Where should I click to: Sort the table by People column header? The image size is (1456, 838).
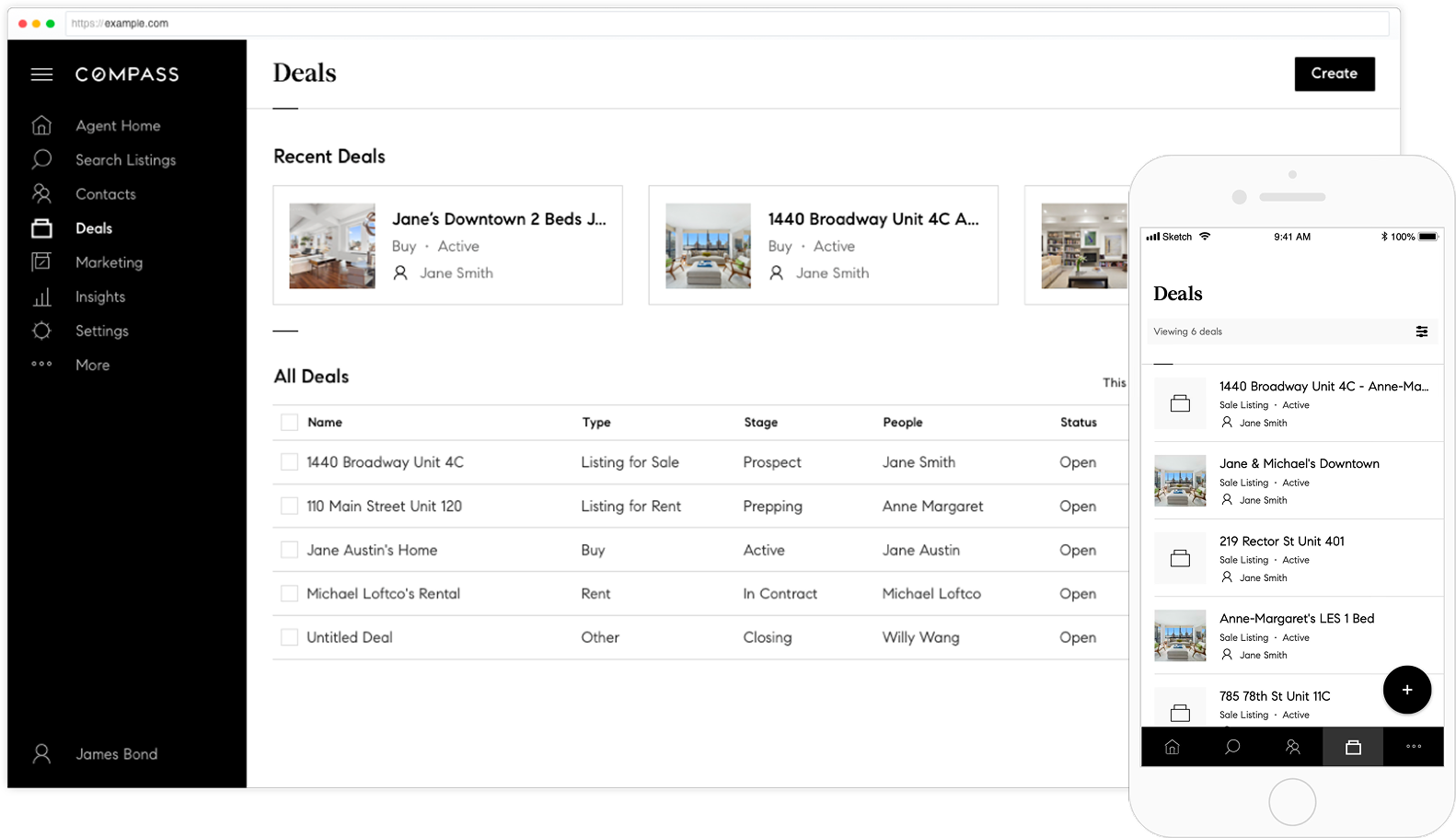coord(902,423)
